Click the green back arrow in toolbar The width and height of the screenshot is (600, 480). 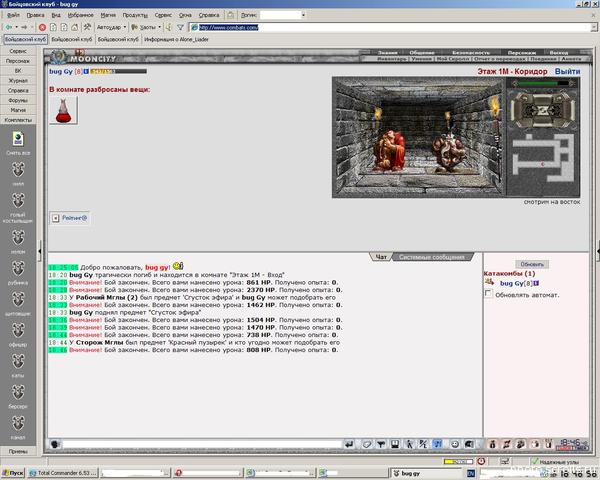[8, 27]
